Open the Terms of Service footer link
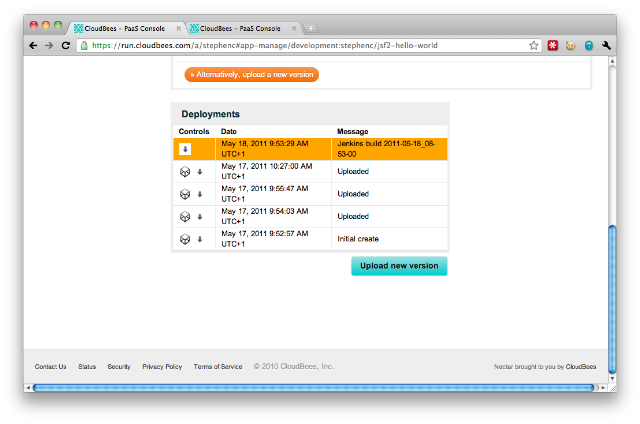640x424 pixels. 218,366
